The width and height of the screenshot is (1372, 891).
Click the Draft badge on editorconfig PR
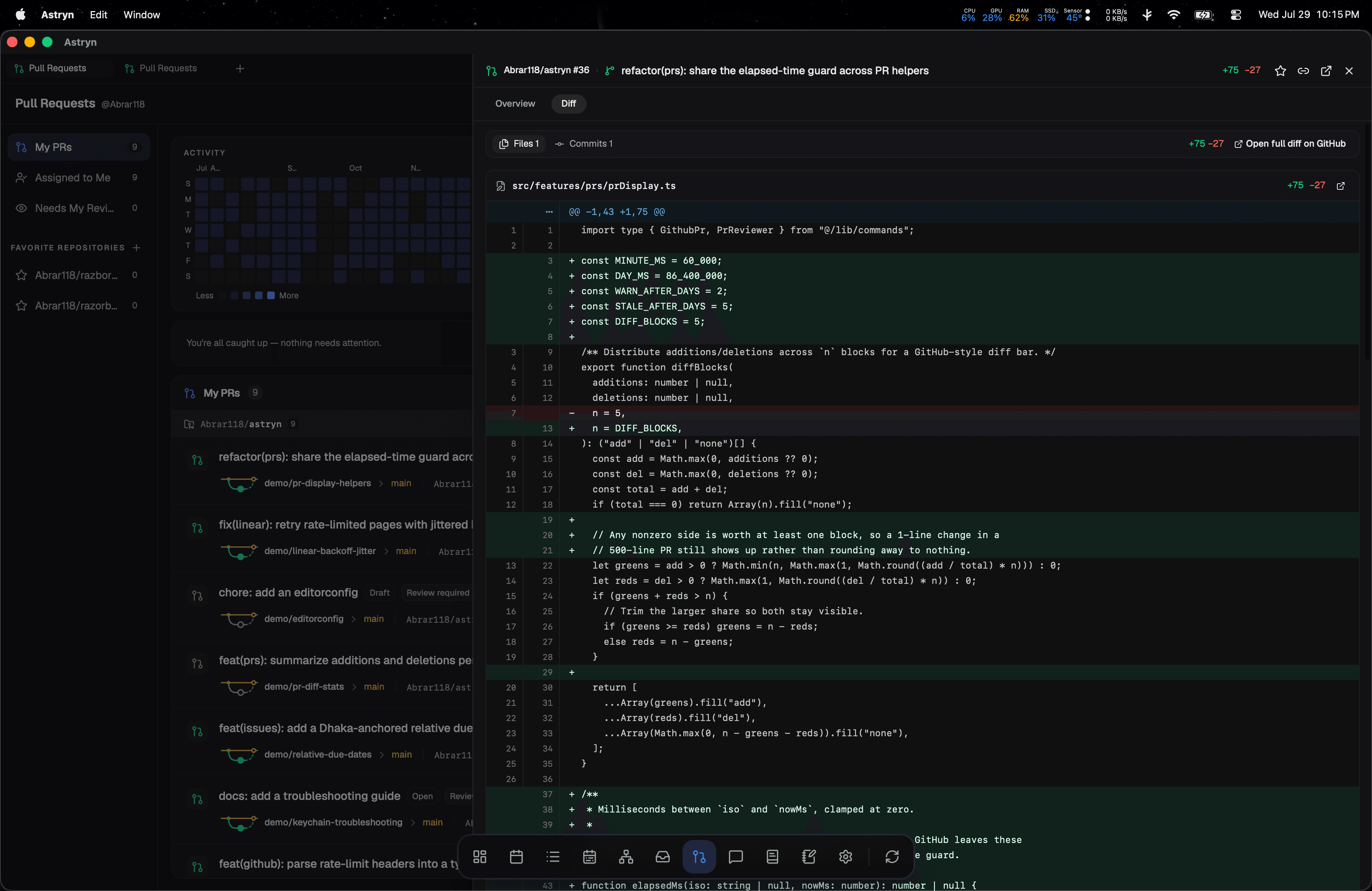(379, 593)
